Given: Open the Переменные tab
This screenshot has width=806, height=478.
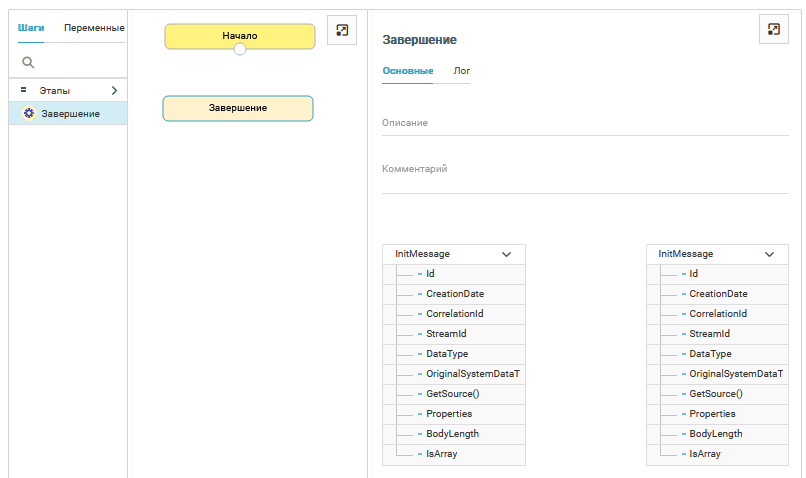Looking at the screenshot, I should point(94,28).
